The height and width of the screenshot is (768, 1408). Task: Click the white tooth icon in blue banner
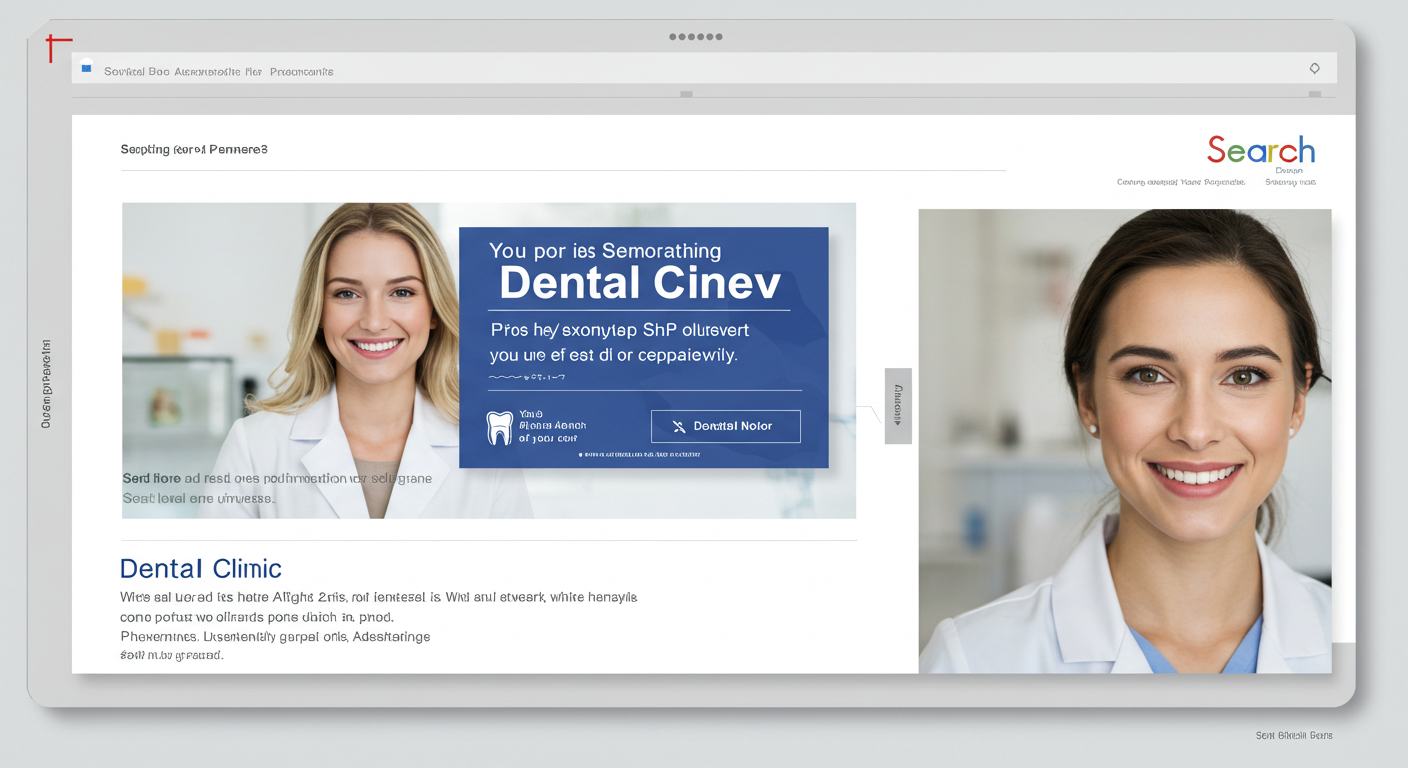[498, 427]
